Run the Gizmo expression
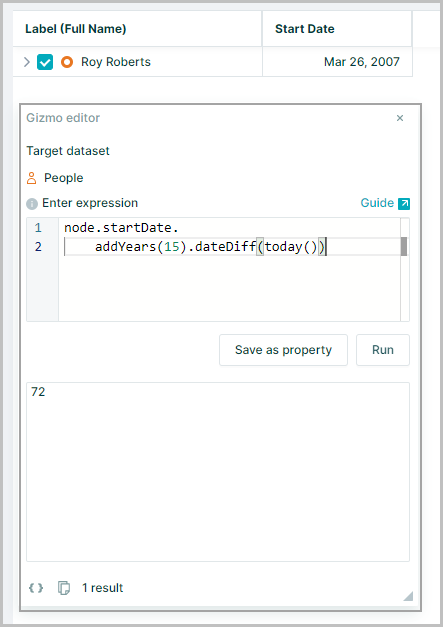Image resolution: width=443 pixels, height=627 pixels. pyautogui.click(x=383, y=350)
